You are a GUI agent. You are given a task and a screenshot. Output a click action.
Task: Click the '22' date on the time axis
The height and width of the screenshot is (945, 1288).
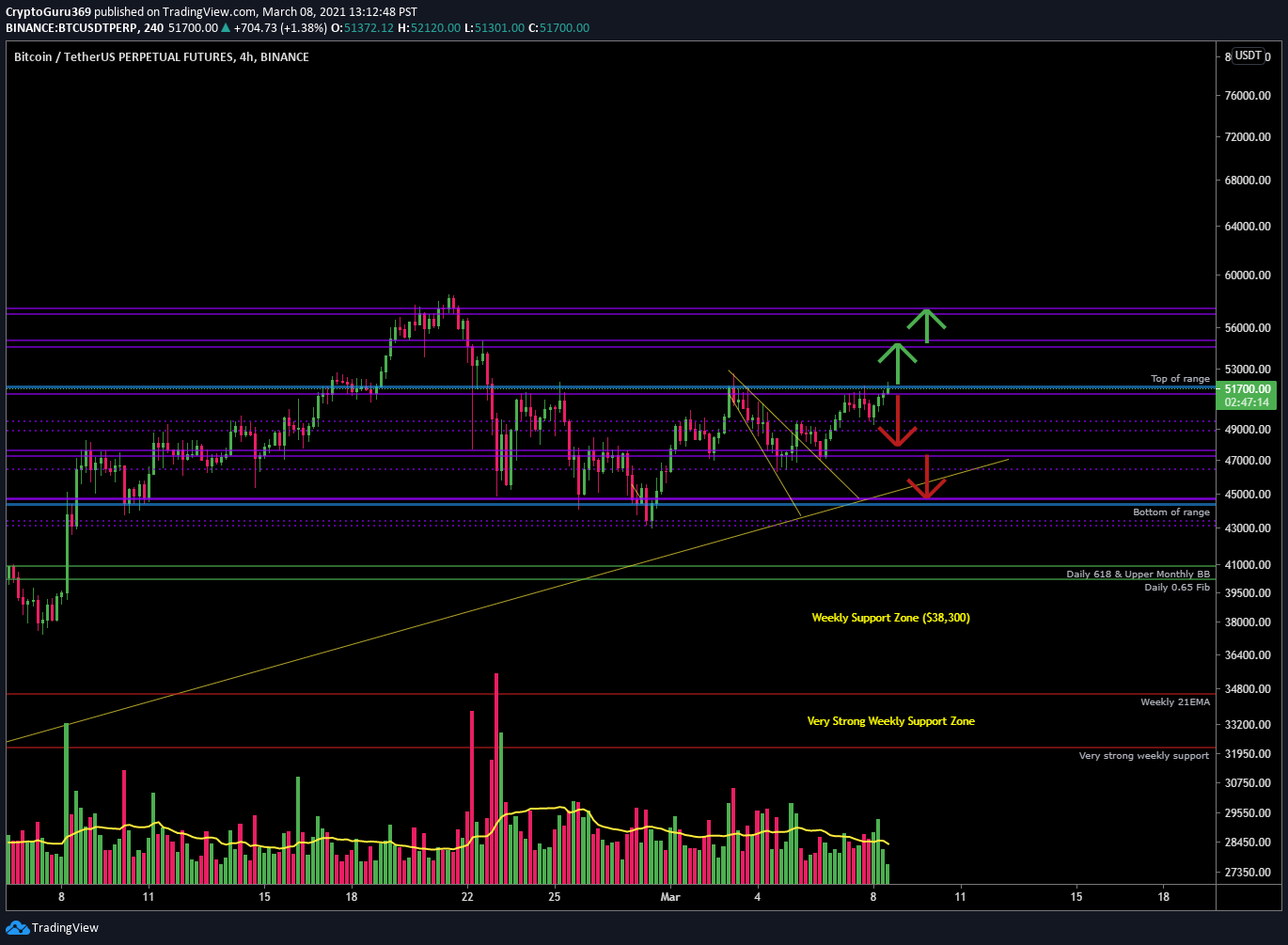(x=467, y=897)
